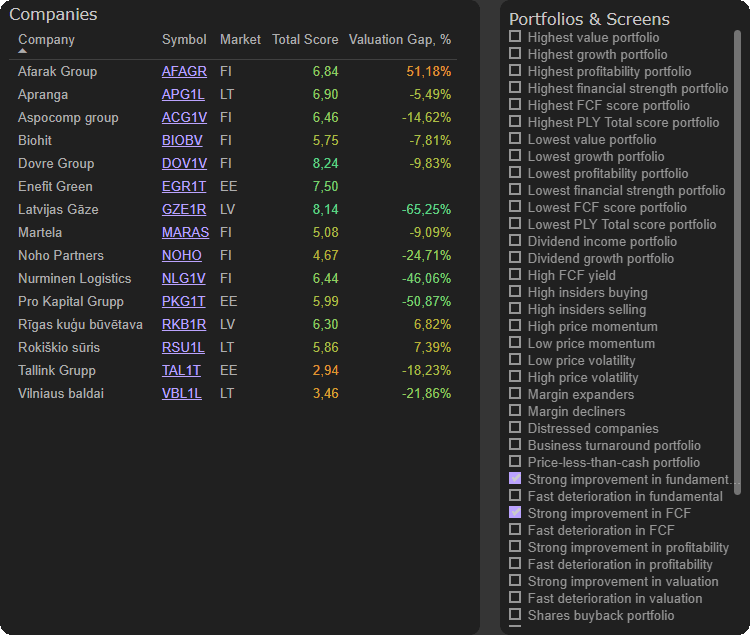Click the GZE1R ticker link

click(184, 210)
